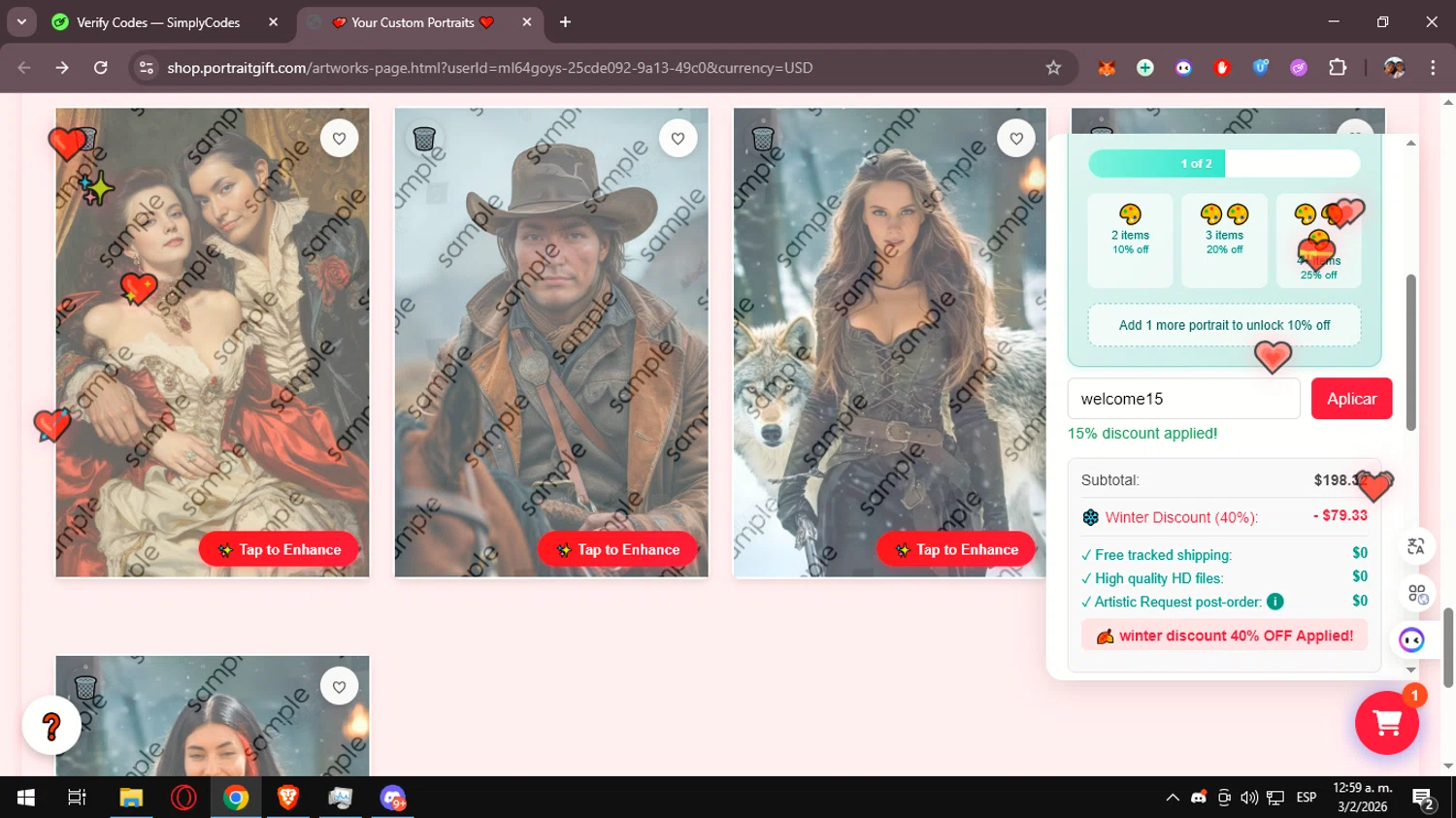
Task: Click the side widget icon below translate
Action: click(x=1417, y=593)
